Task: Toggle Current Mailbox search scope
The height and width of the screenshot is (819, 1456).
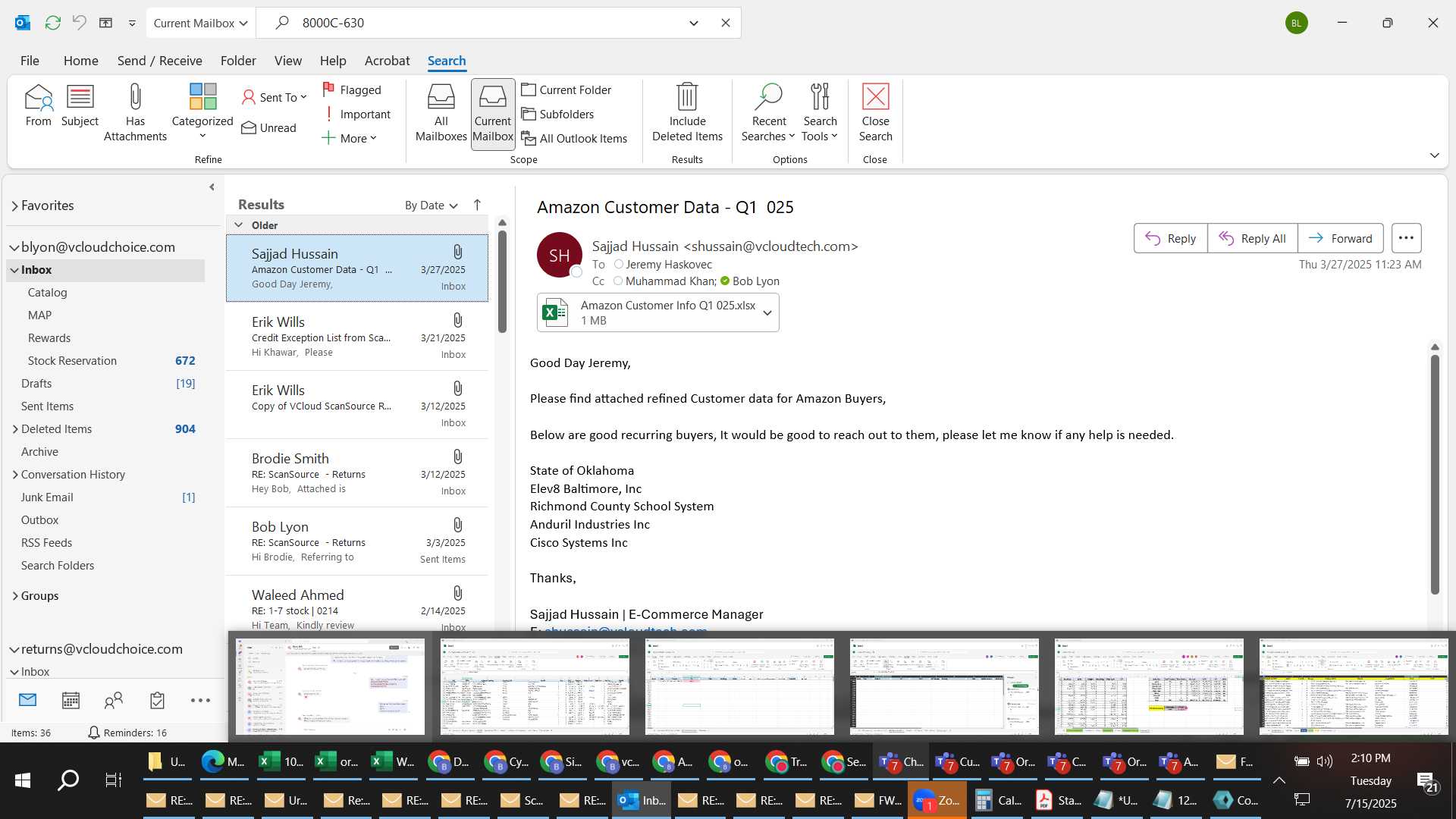Action: point(493,114)
